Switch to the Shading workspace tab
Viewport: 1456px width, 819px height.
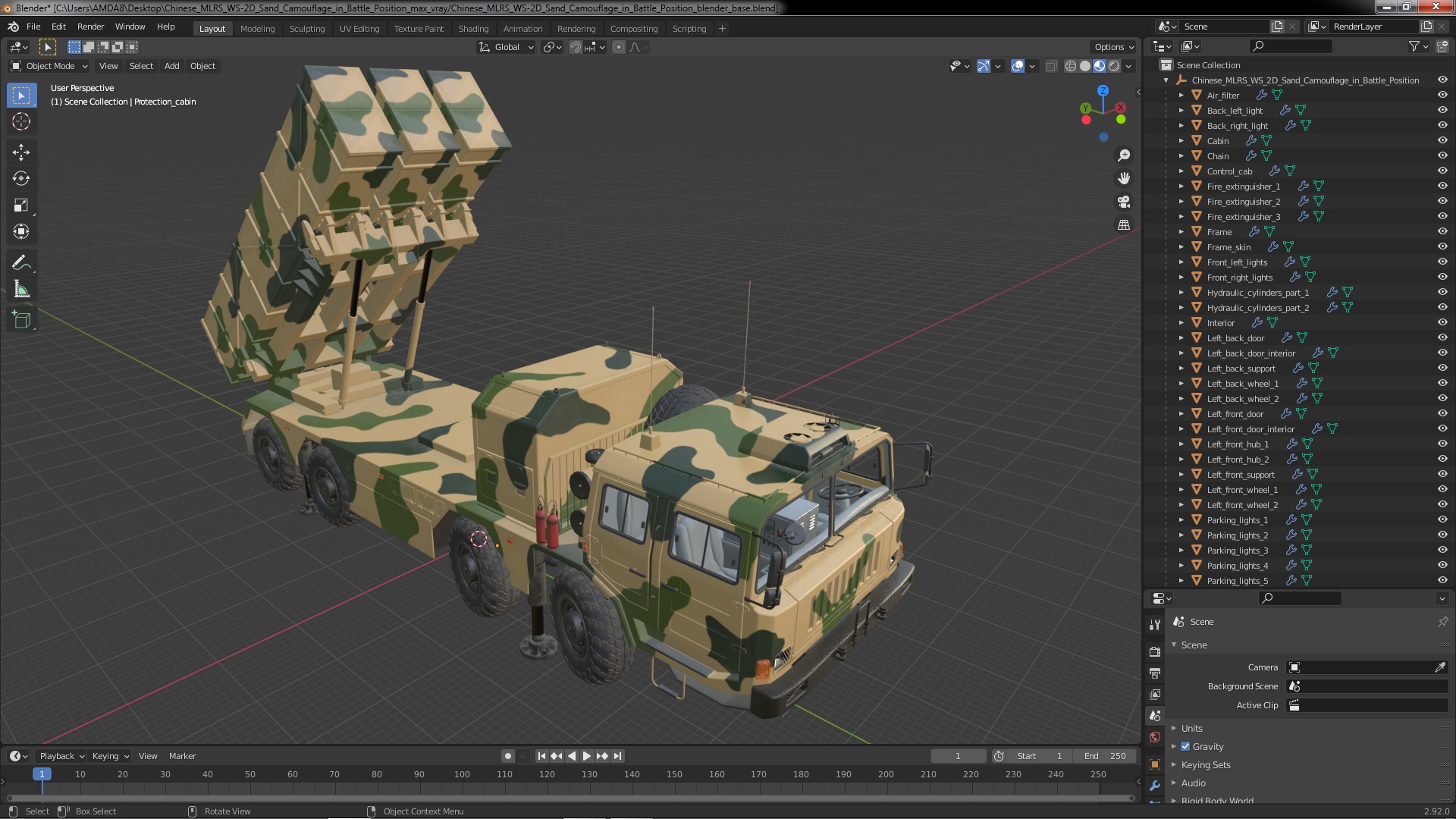[473, 29]
